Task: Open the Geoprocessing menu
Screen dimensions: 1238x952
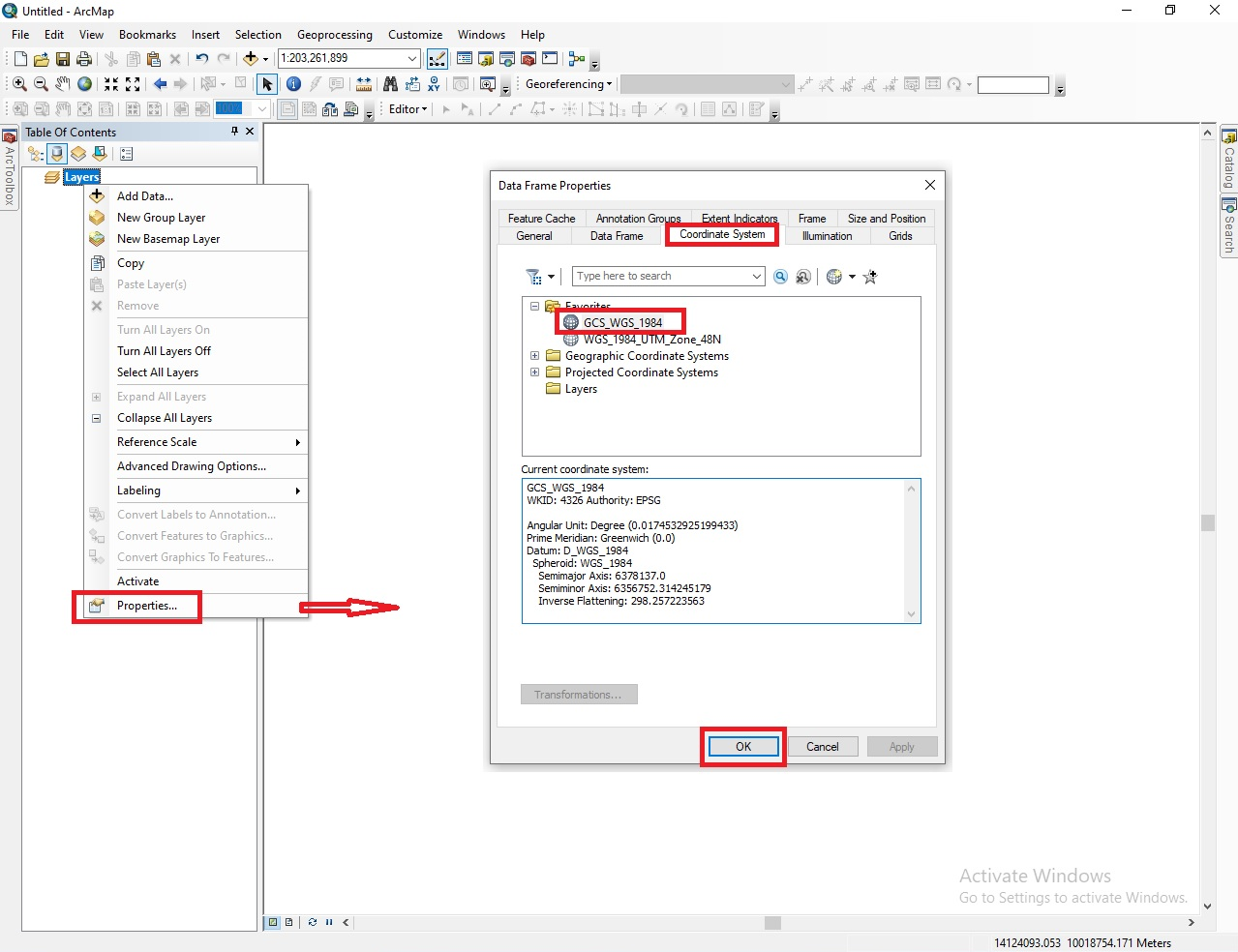Action: click(x=334, y=35)
